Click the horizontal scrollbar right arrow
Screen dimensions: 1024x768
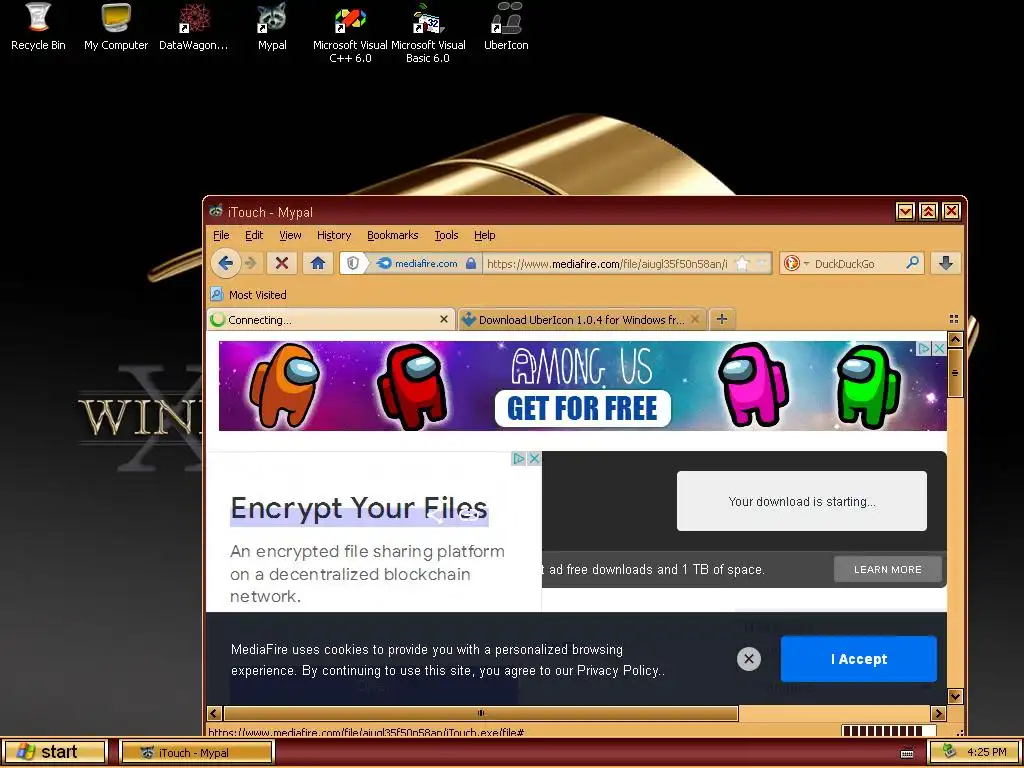pos(938,713)
